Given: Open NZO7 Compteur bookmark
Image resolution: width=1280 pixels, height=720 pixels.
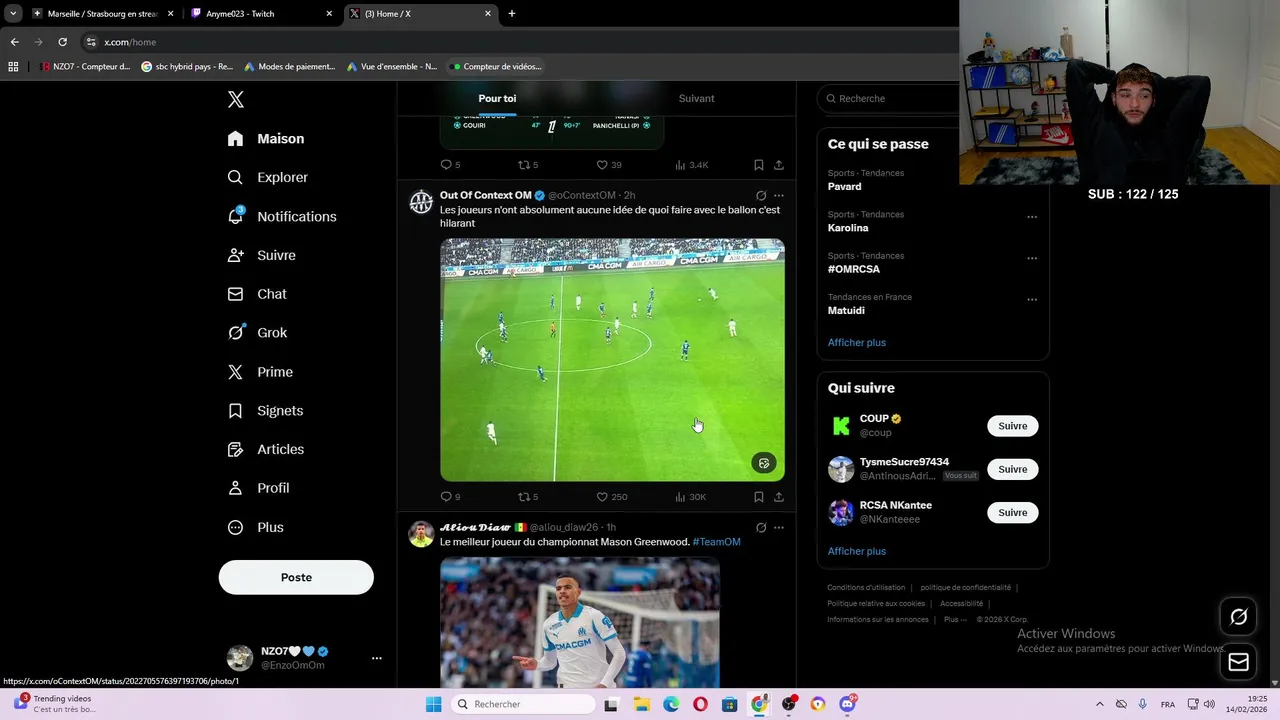Looking at the screenshot, I should [x=85, y=67].
